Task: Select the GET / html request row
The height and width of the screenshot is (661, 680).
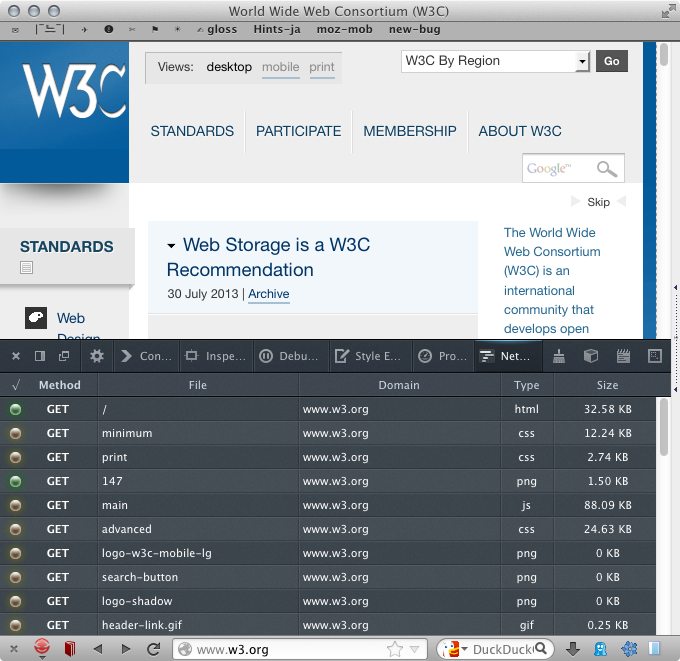Action: pyautogui.click(x=328, y=409)
